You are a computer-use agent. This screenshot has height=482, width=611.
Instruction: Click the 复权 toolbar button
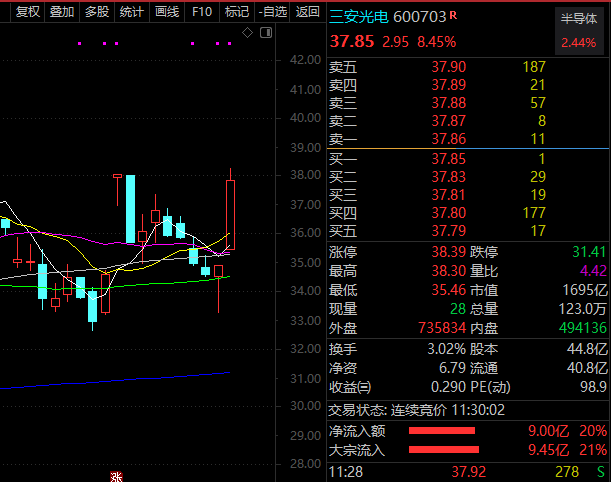[x=27, y=12]
